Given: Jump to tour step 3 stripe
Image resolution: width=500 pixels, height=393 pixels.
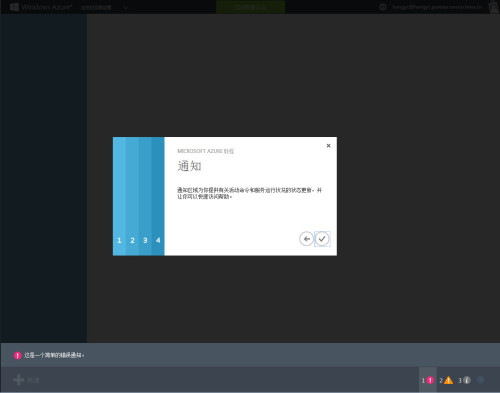Looking at the screenshot, I should click(x=145, y=196).
